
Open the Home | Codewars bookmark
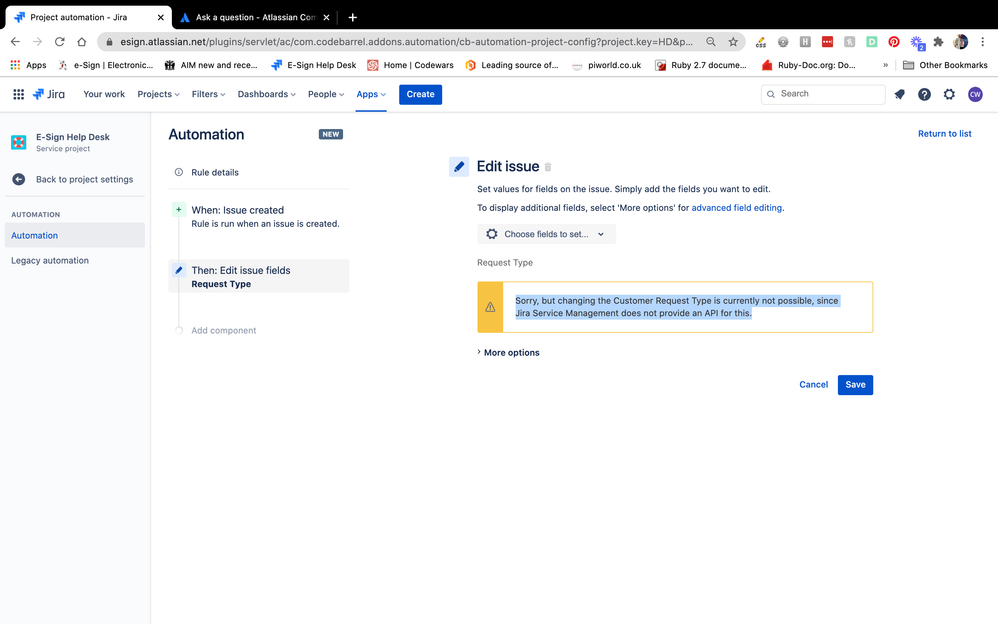(x=411, y=65)
